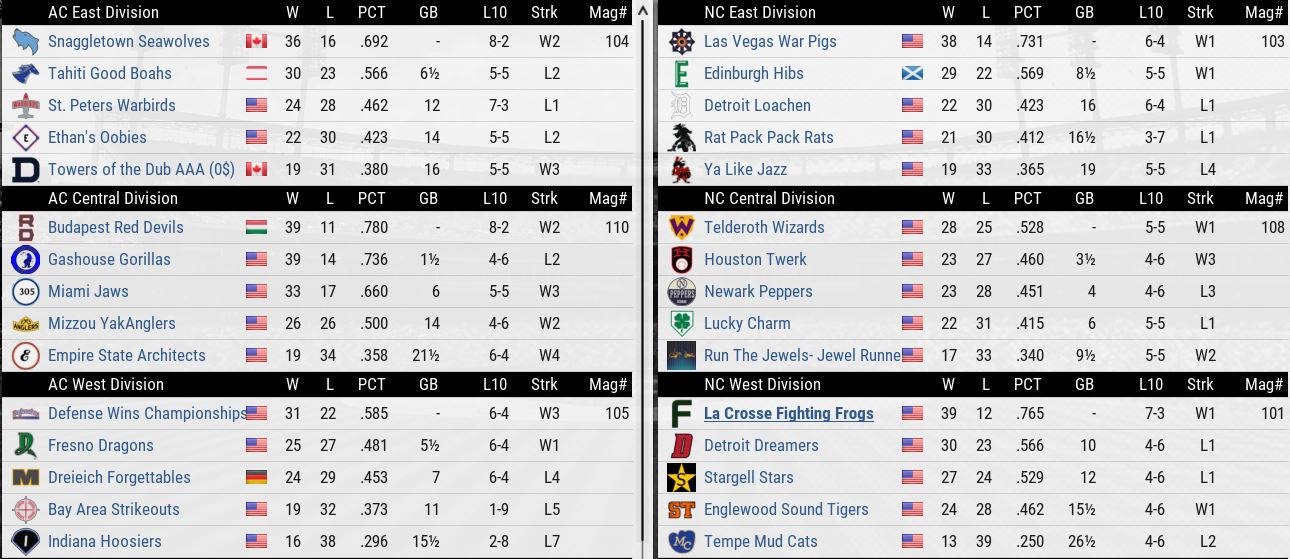Click the Edinburgh Hibs green E logo
Image resolution: width=1290 pixels, height=559 pixels.
pos(682,74)
